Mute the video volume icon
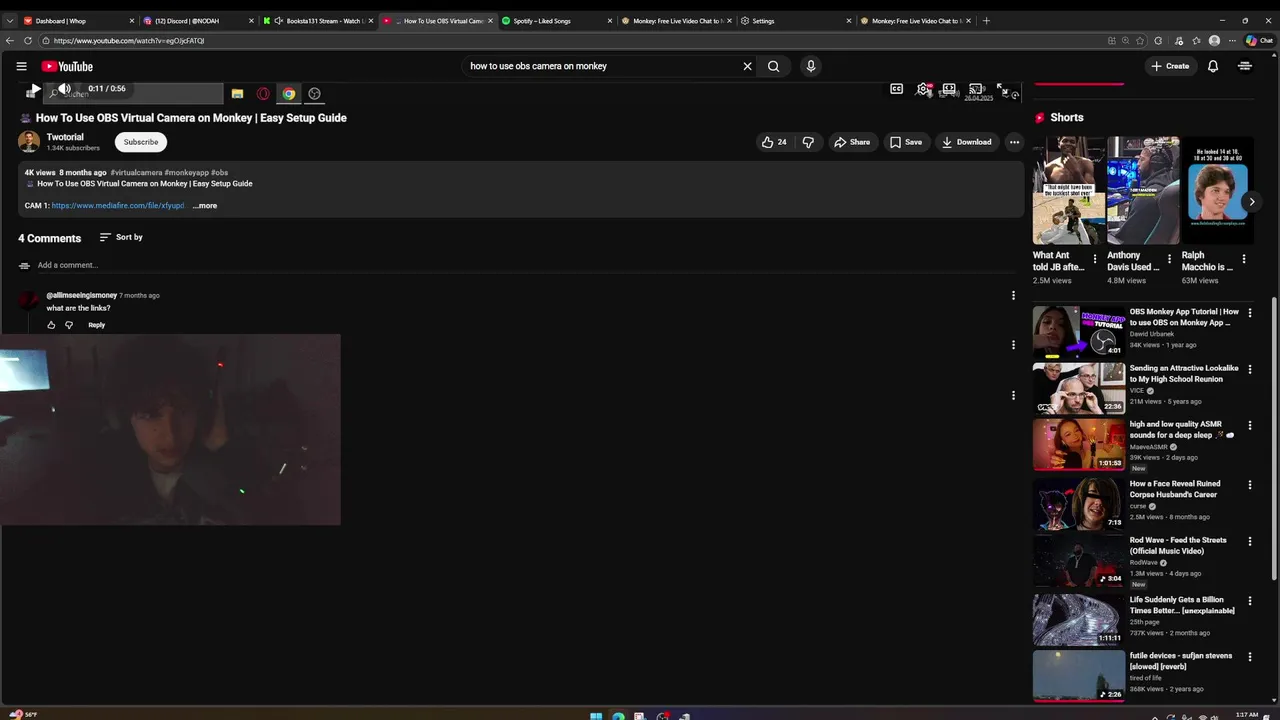 point(64,89)
